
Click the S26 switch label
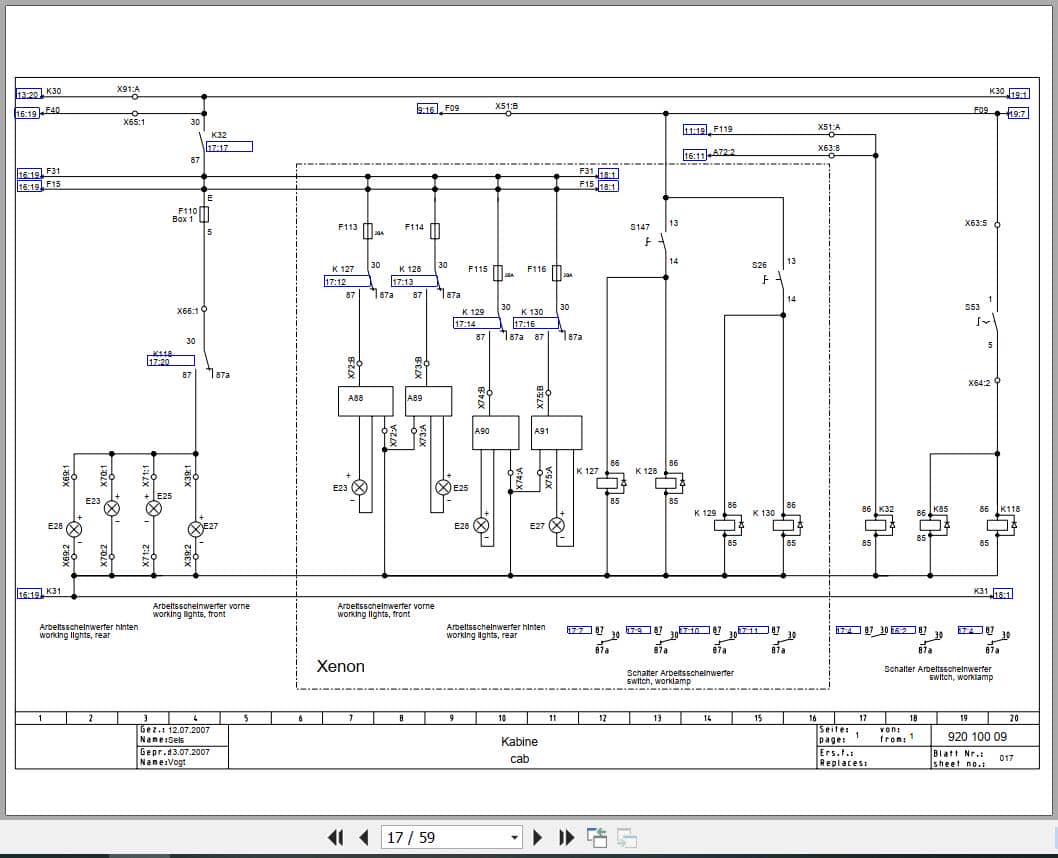[x=759, y=265]
